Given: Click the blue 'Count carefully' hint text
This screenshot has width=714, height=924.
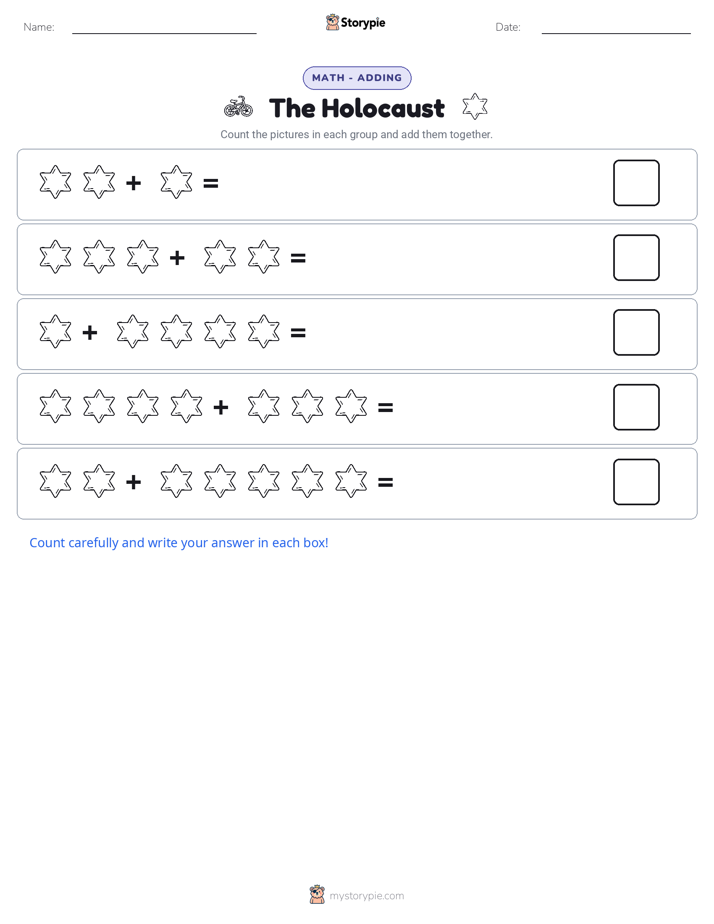Looking at the screenshot, I should (179, 543).
